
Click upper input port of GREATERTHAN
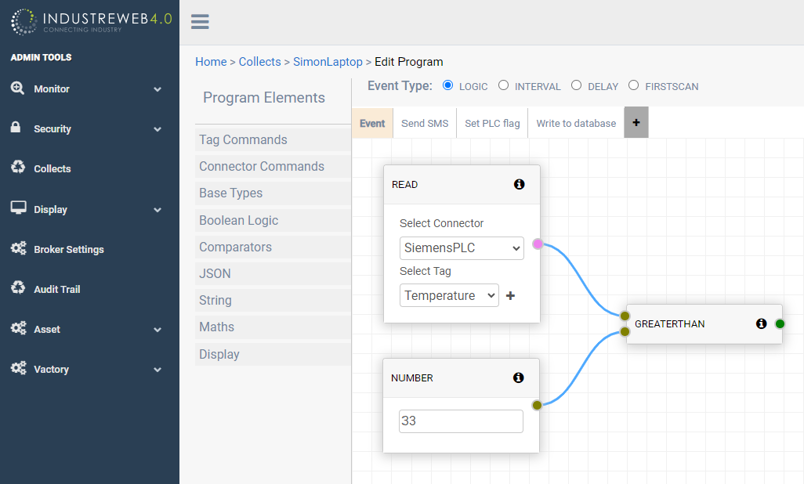click(625, 316)
